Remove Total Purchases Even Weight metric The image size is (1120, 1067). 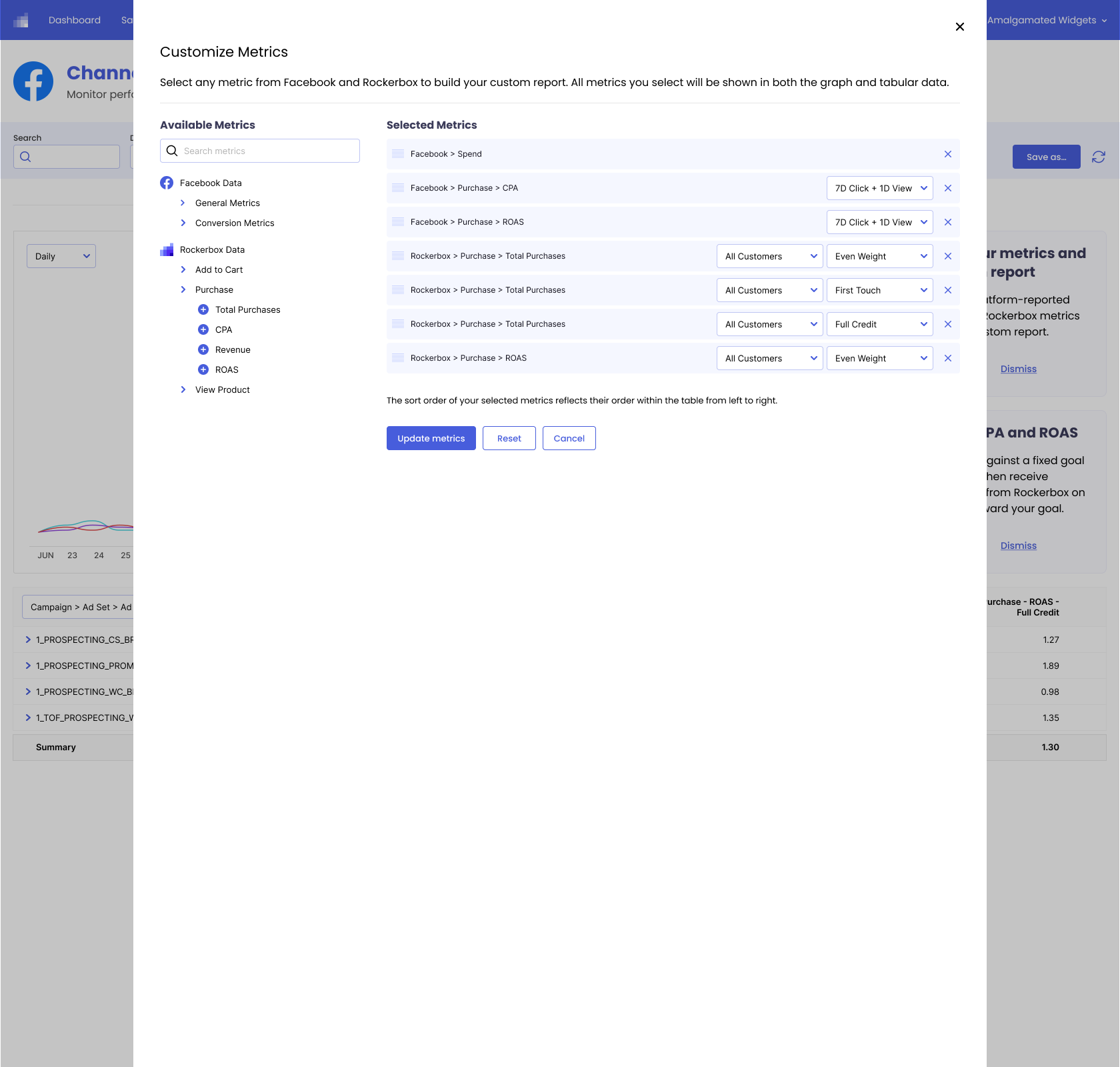(x=948, y=256)
